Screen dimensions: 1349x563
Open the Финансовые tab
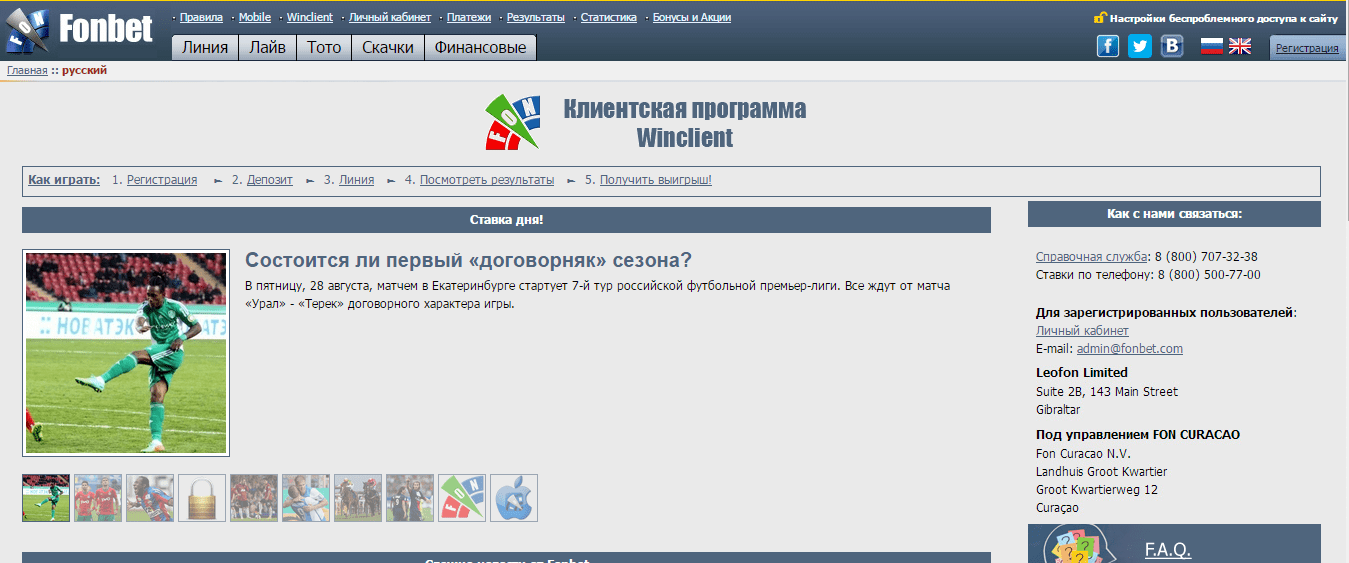tap(481, 47)
